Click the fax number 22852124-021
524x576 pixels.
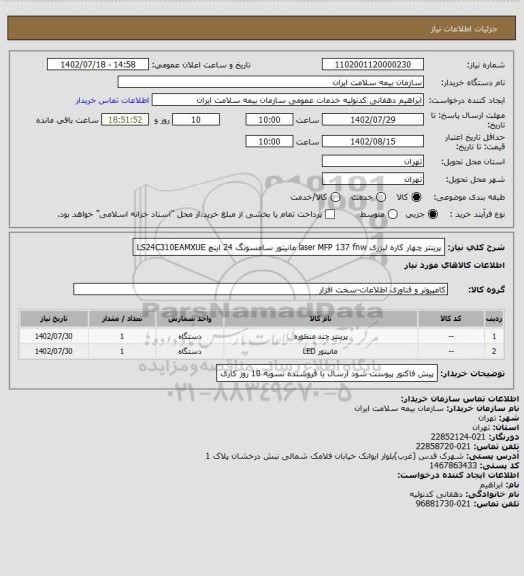click(458, 437)
